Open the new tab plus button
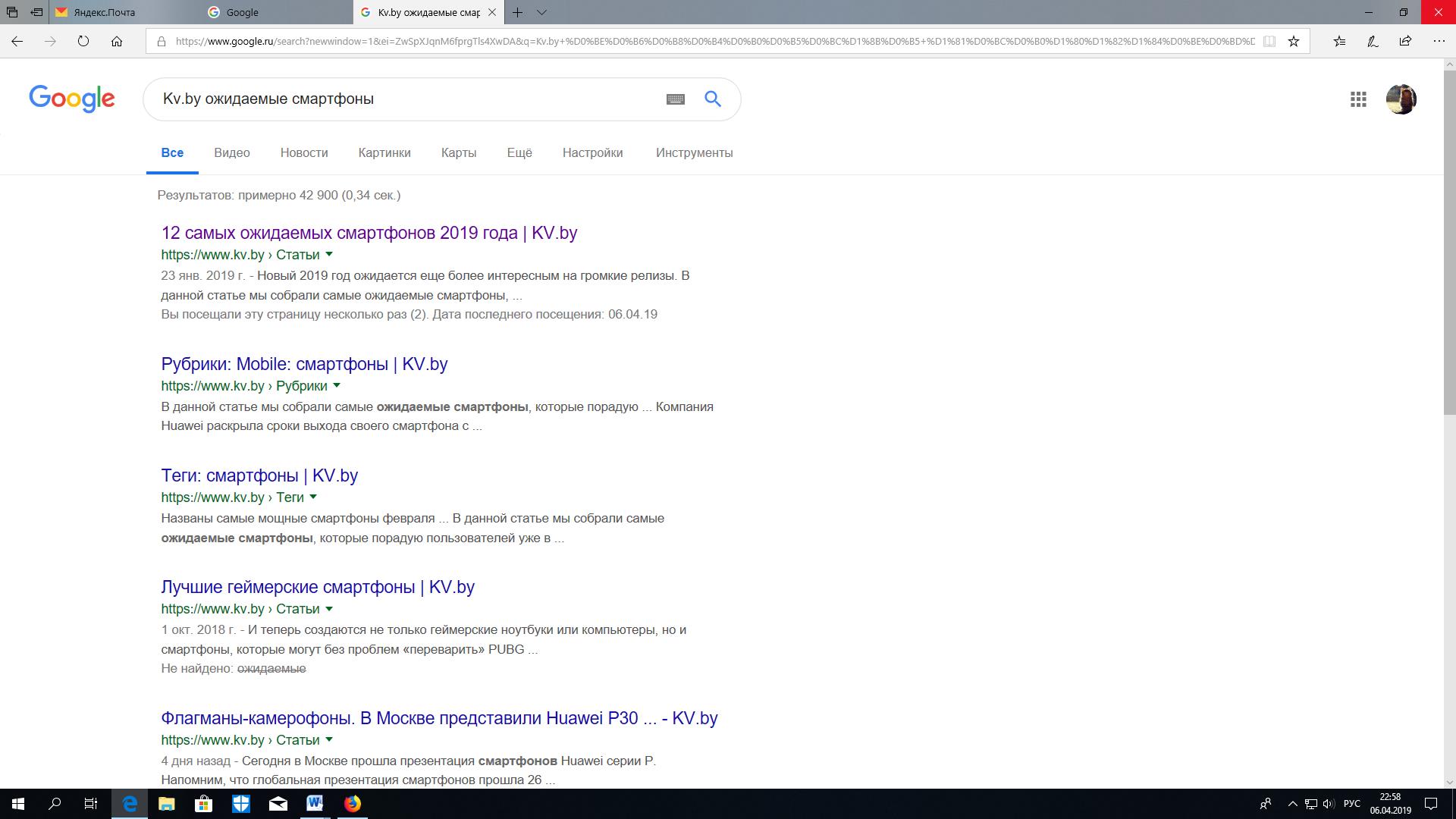1456x819 pixels. (x=517, y=12)
